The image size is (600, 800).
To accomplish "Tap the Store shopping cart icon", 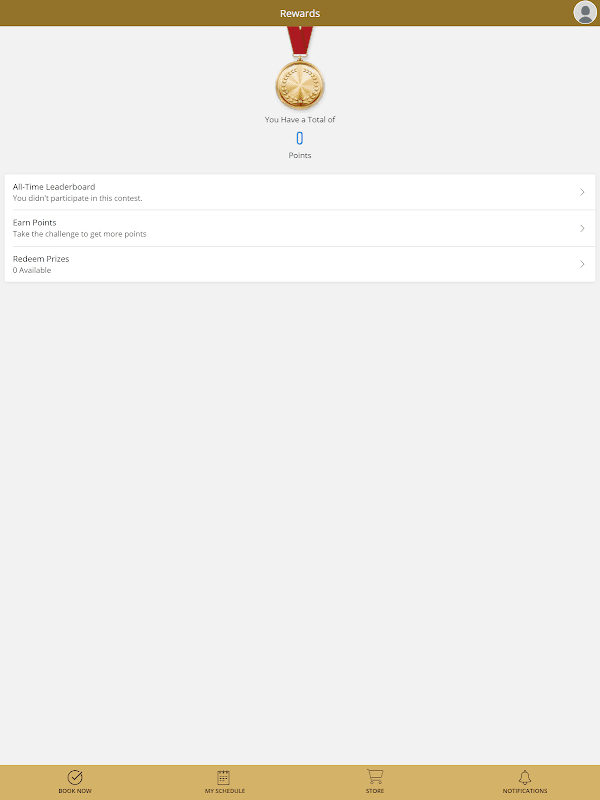I will point(375,777).
